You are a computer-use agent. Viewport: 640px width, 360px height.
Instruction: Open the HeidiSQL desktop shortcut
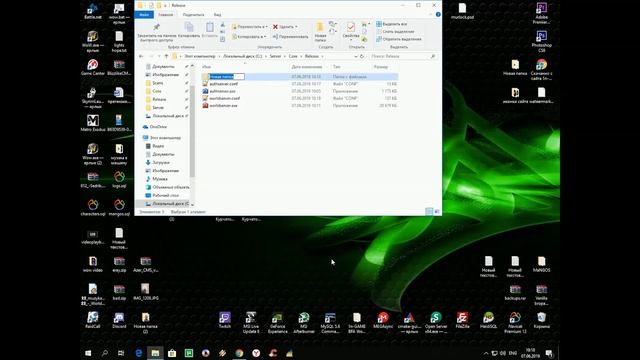point(488,320)
